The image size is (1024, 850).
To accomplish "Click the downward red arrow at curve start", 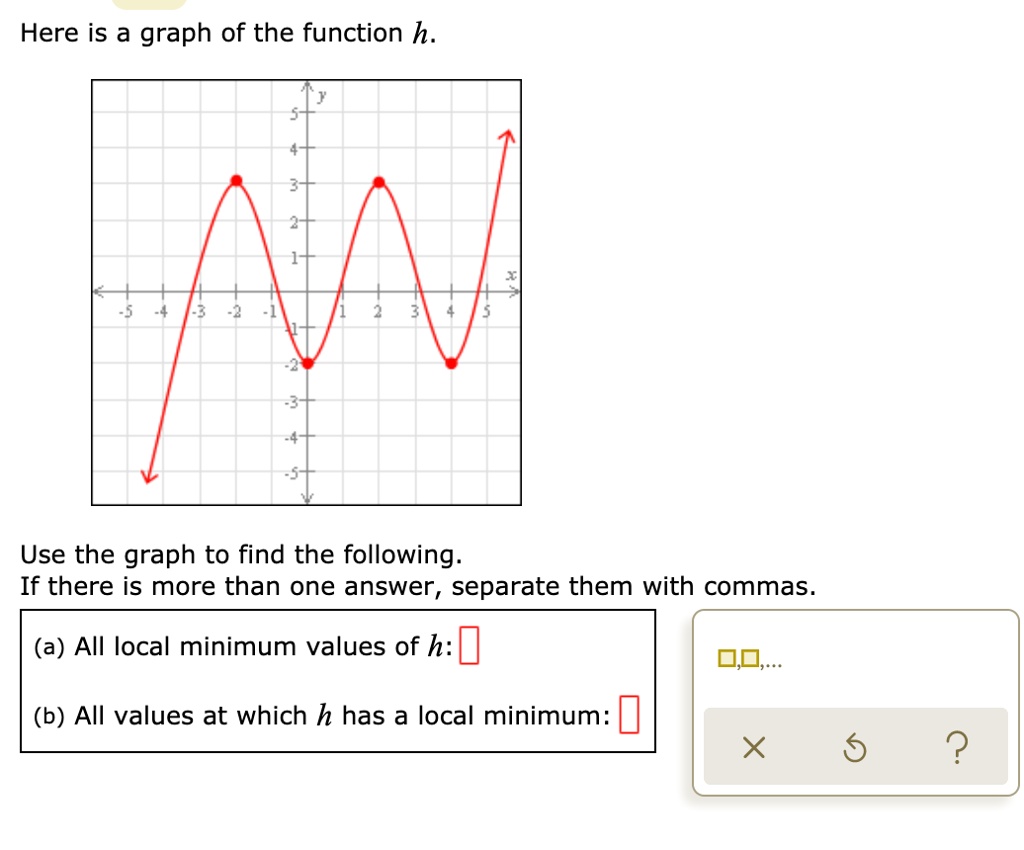I will [x=150, y=475].
